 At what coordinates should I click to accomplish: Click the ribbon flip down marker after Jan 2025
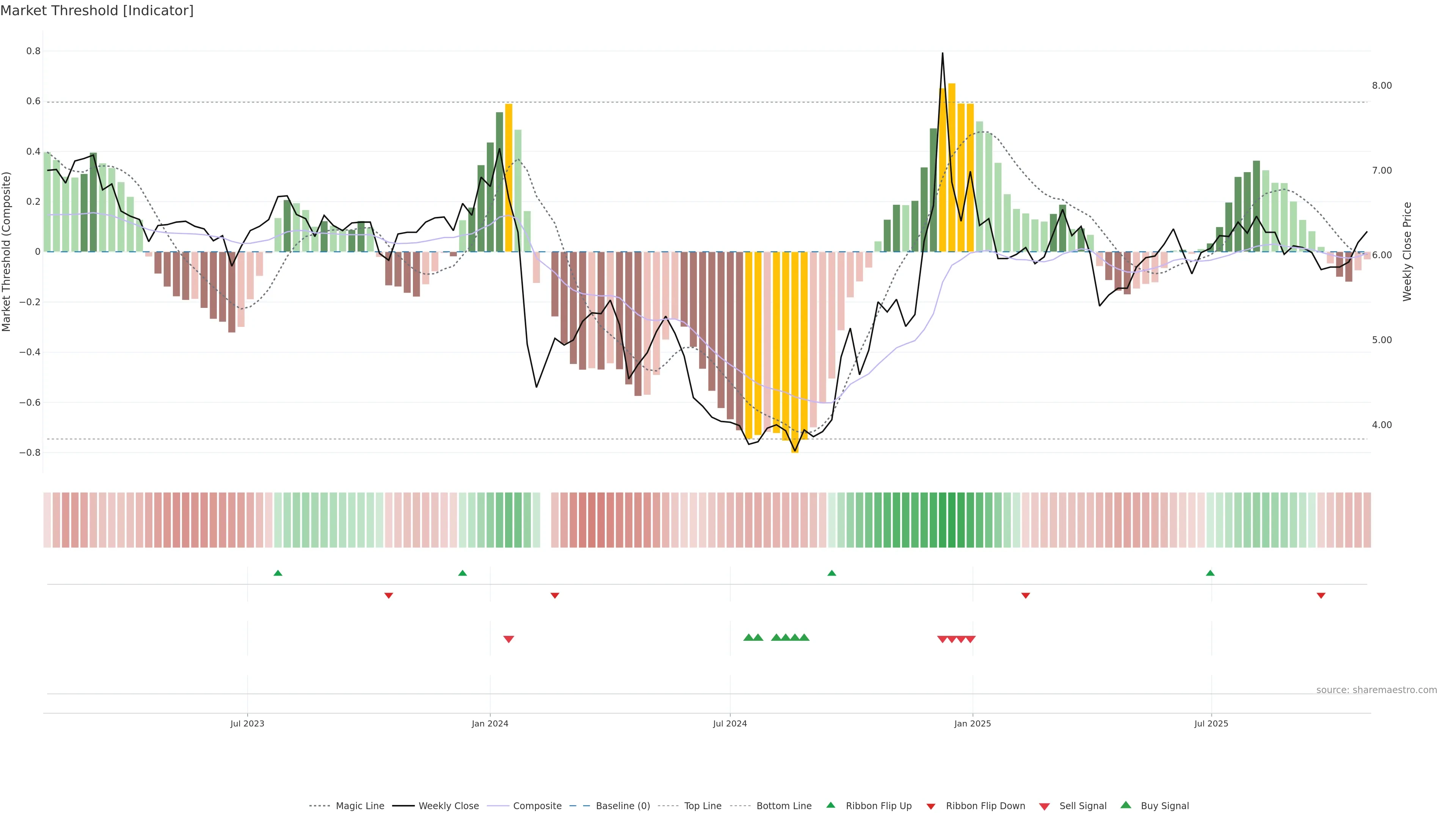[1025, 596]
